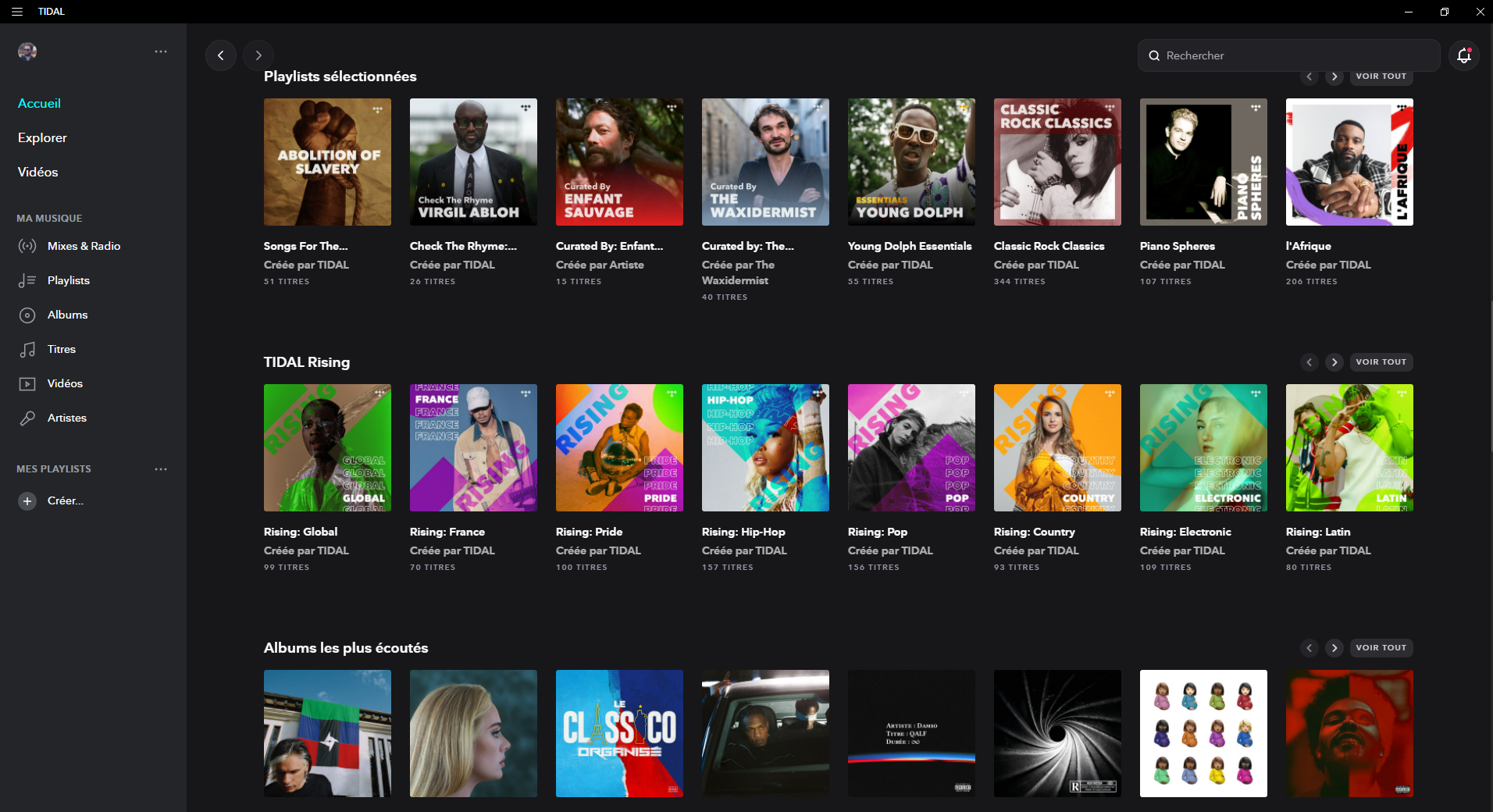1493x812 pixels.
Task: Click Voir Tout for Albums les plus écoutés
Action: click(1381, 648)
